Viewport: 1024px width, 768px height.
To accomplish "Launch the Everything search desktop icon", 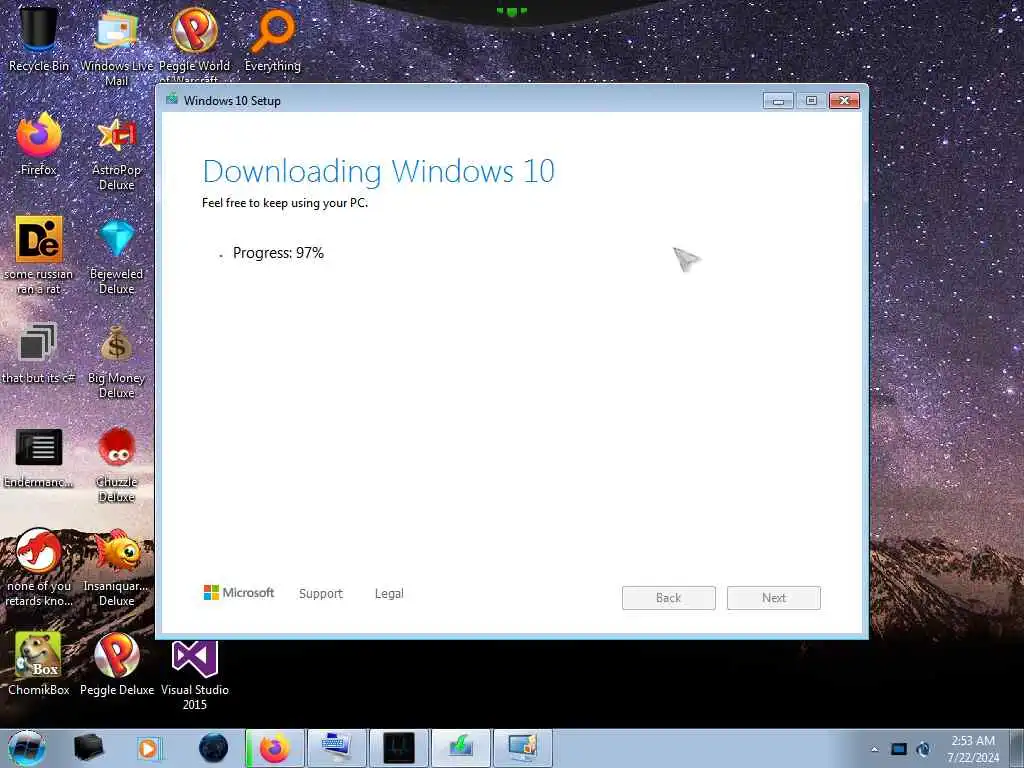I will [x=272, y=39].
